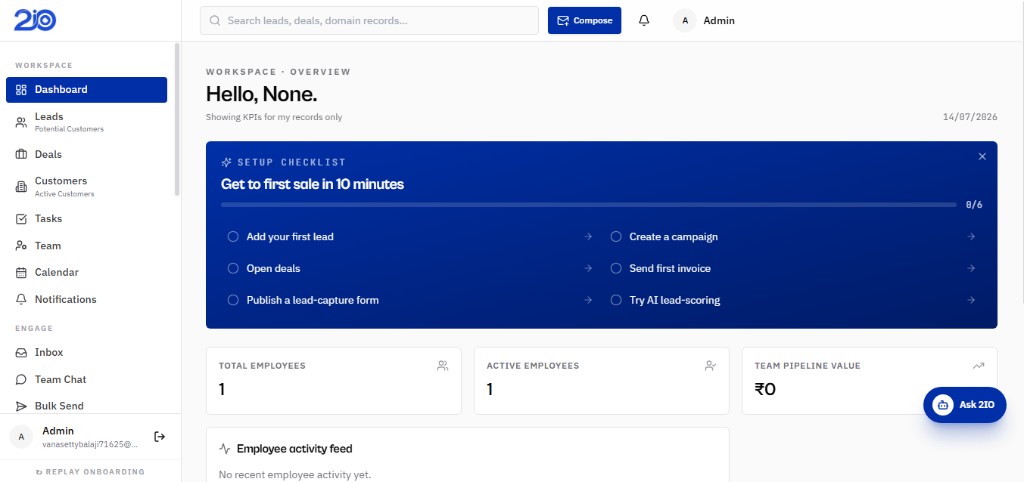Open the Admin account menu in top bar

click(x=705, y=20)
